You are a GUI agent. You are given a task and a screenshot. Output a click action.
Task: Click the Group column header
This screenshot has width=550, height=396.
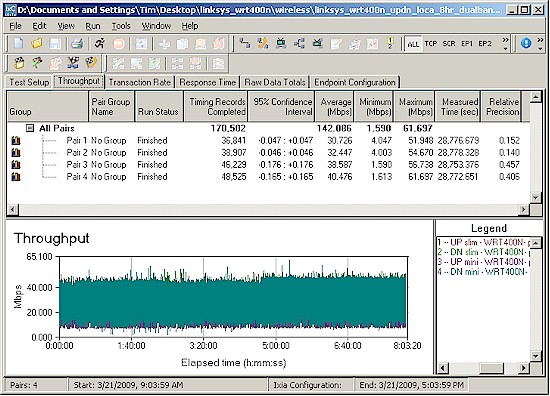pyautogui.click(x=48, y=106)
